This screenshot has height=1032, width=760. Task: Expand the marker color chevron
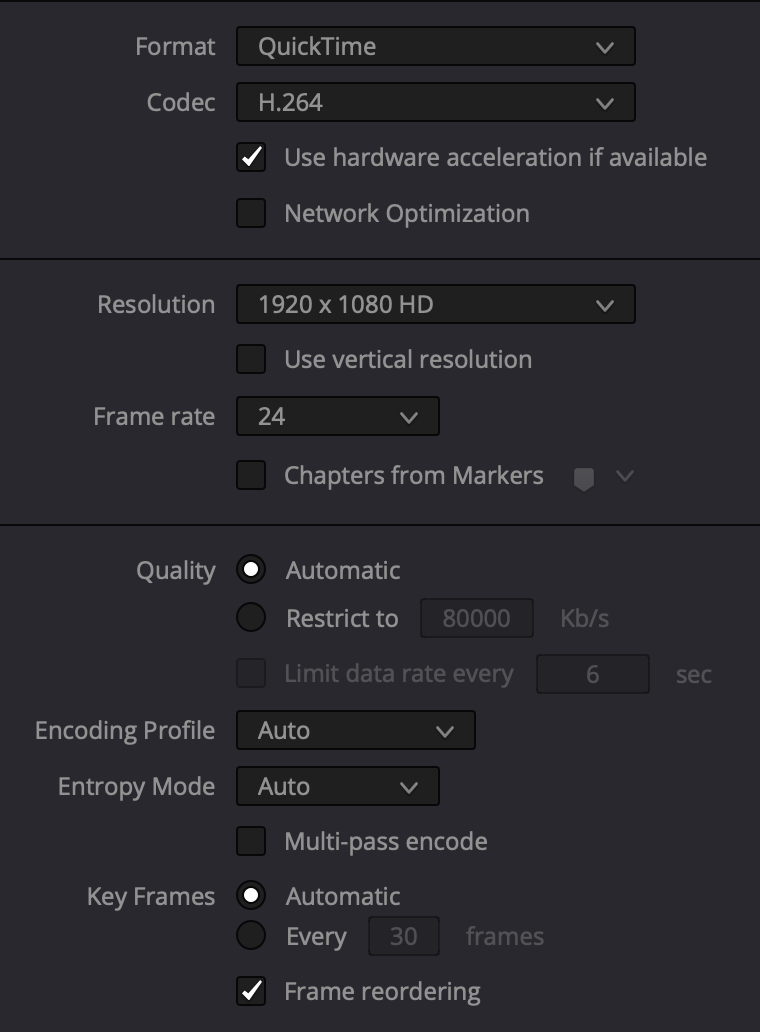point(626,476)
